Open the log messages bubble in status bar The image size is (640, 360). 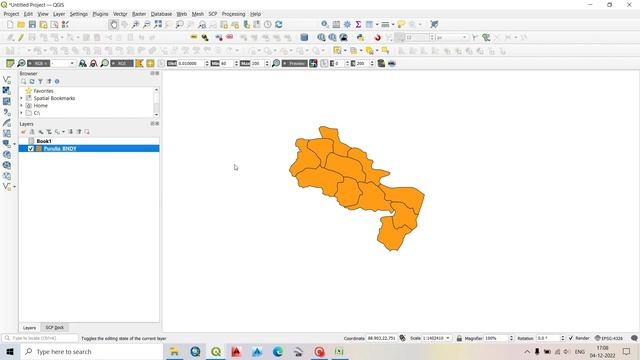(x=634, y=338)
